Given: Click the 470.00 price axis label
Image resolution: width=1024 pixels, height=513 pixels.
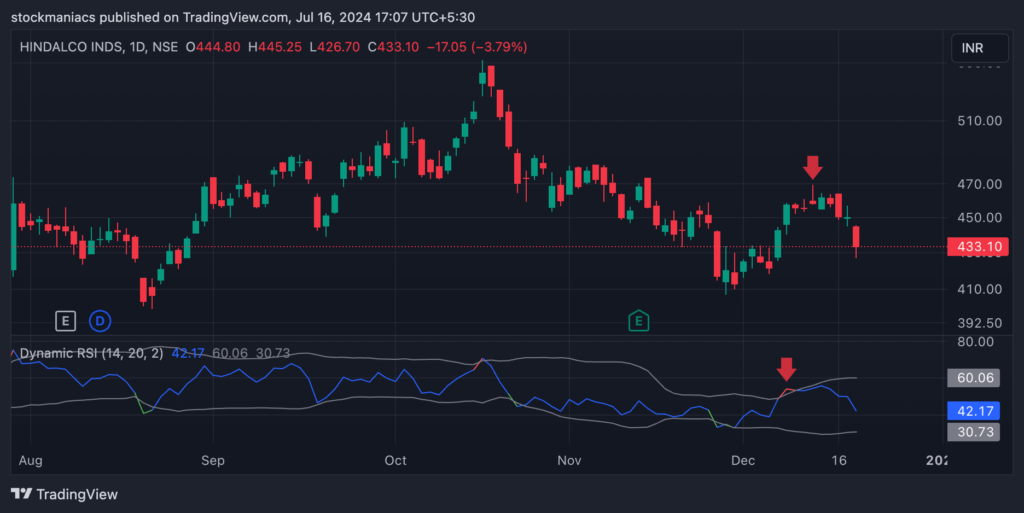Looking at the screenshot, I should 980,184.
